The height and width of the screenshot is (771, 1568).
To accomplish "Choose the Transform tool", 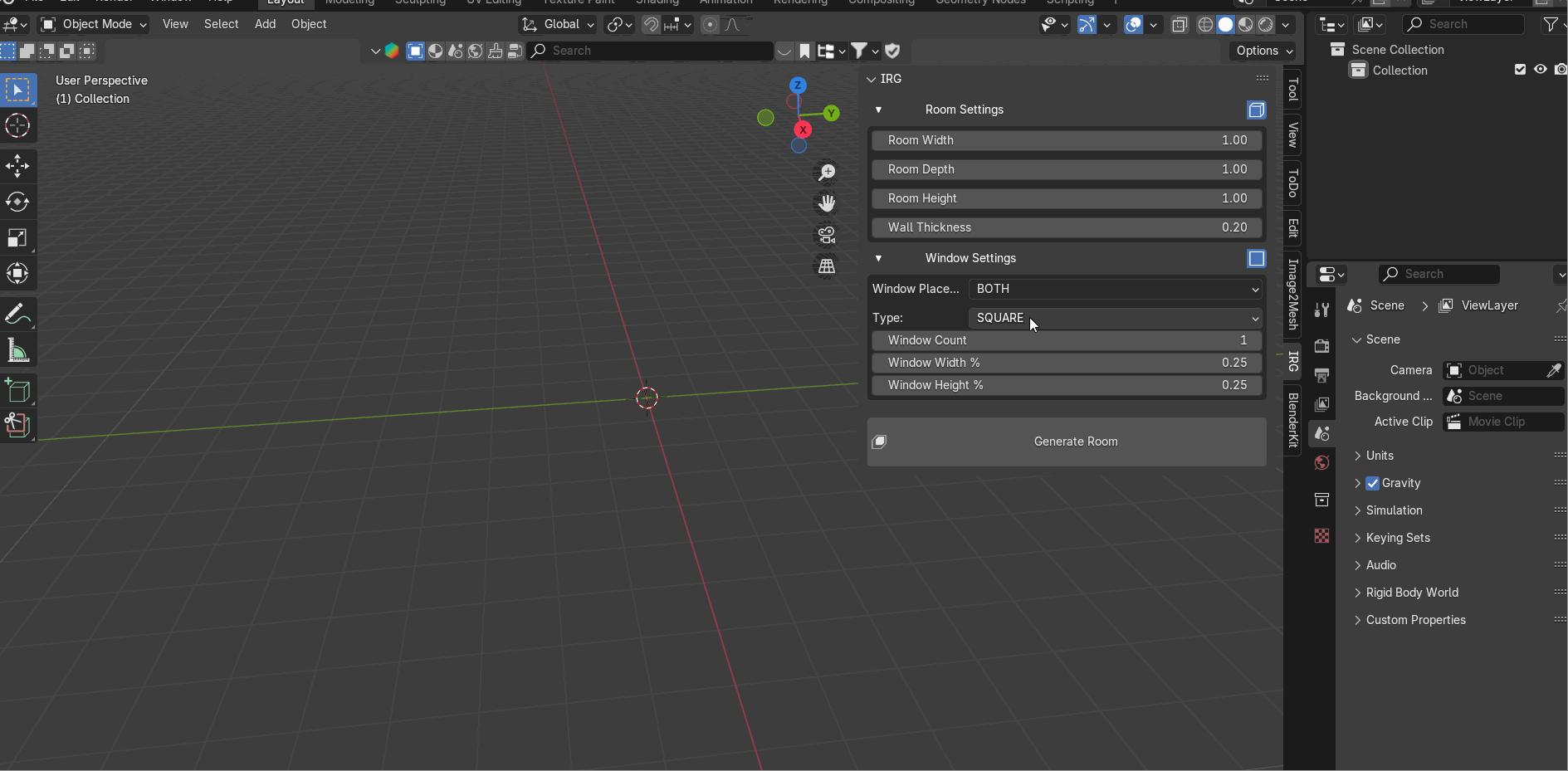I will 17,273.
